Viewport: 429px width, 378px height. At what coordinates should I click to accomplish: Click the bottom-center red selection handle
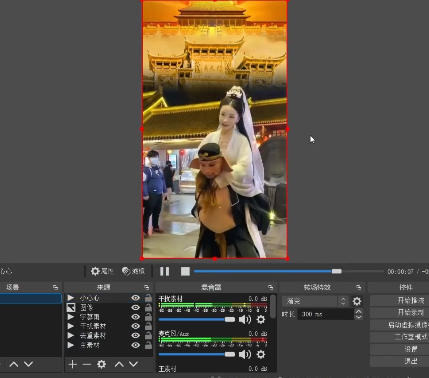(215, 258)
